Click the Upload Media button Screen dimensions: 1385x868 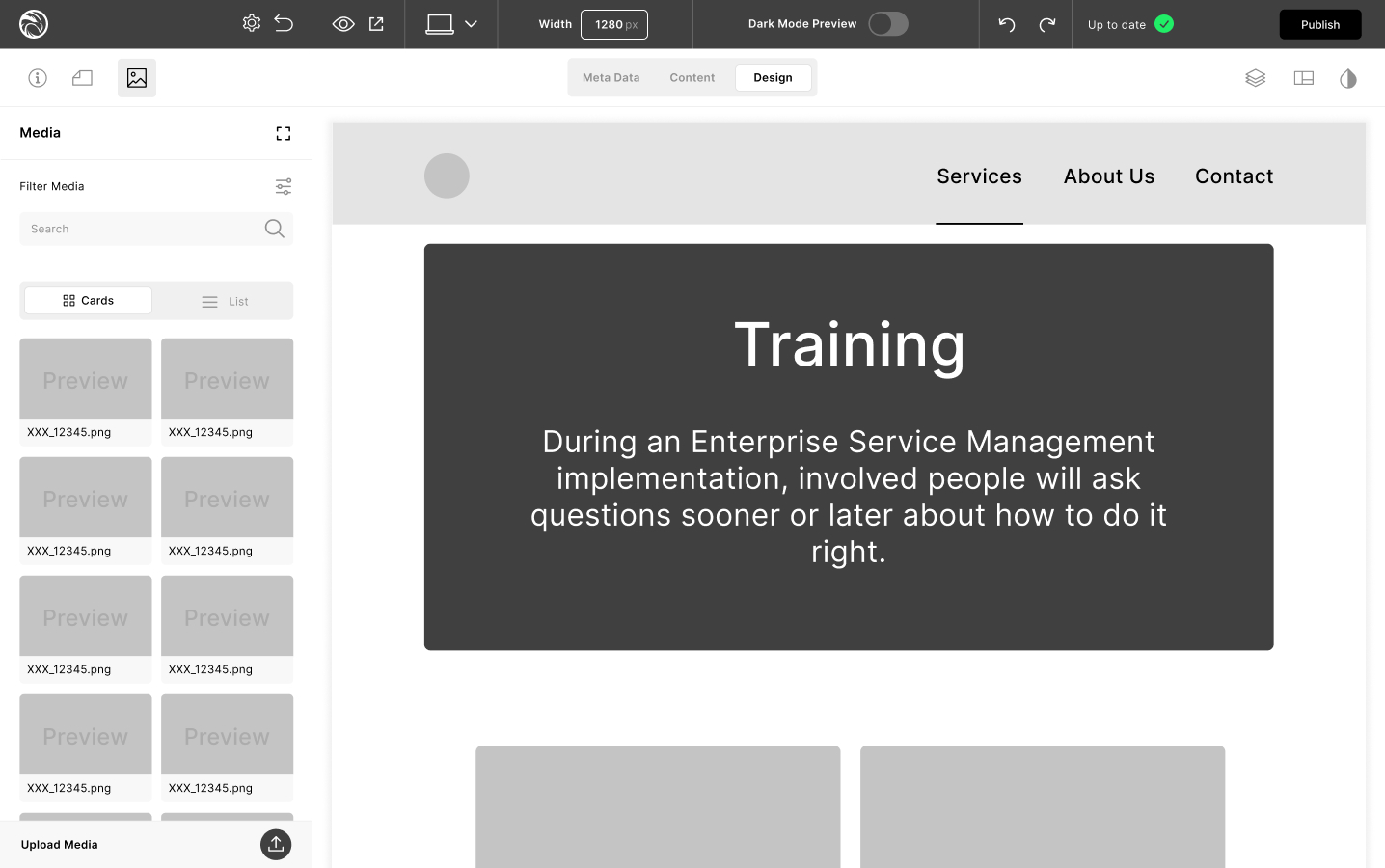(x=276, y=844)
